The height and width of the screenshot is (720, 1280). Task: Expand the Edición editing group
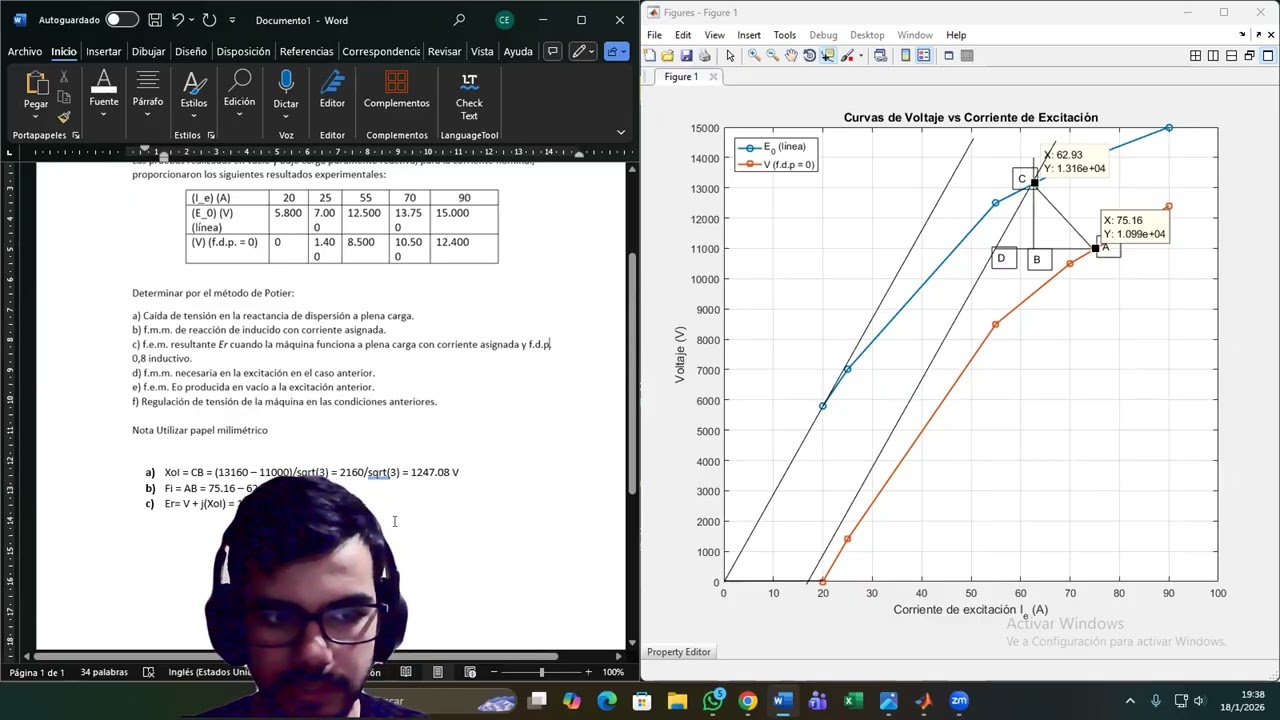(239, 94)
